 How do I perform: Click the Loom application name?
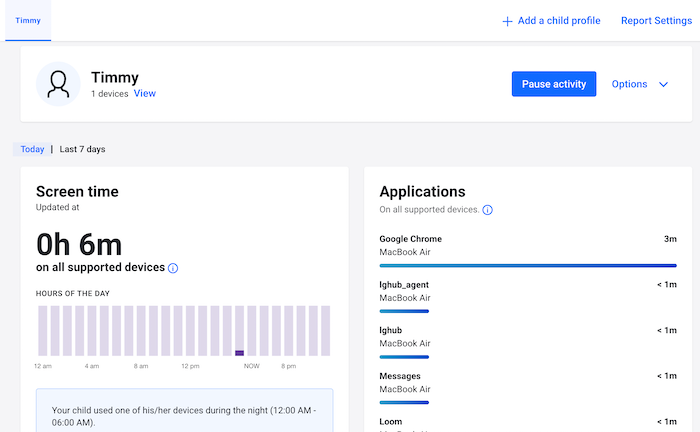point(391,421)
